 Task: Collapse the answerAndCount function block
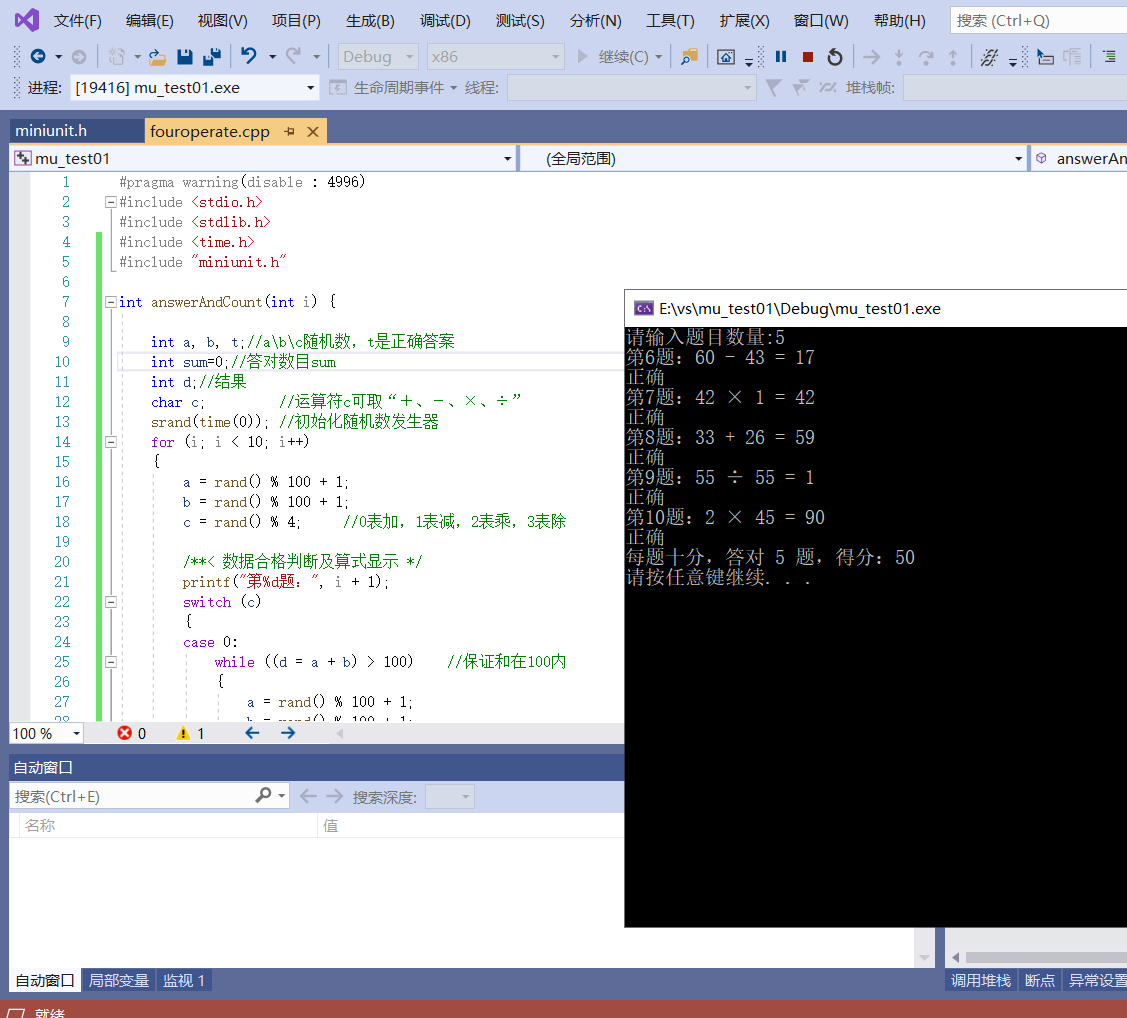[110, 302]
